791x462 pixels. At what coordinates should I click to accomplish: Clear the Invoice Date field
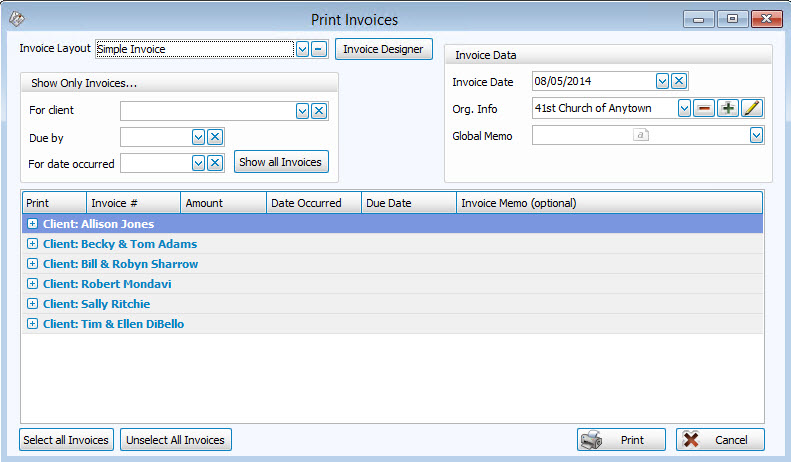click(x=679, y=82)
